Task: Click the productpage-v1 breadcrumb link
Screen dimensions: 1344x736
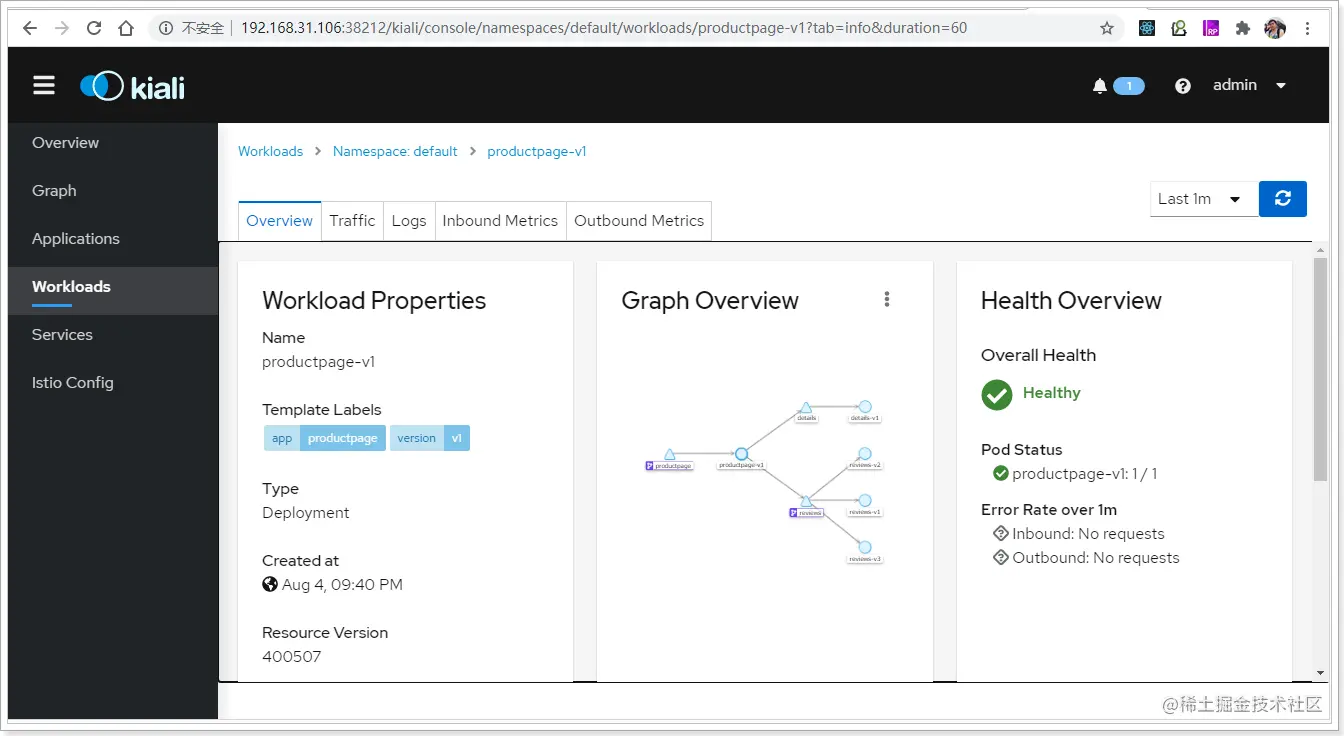Action: (537, 152)
